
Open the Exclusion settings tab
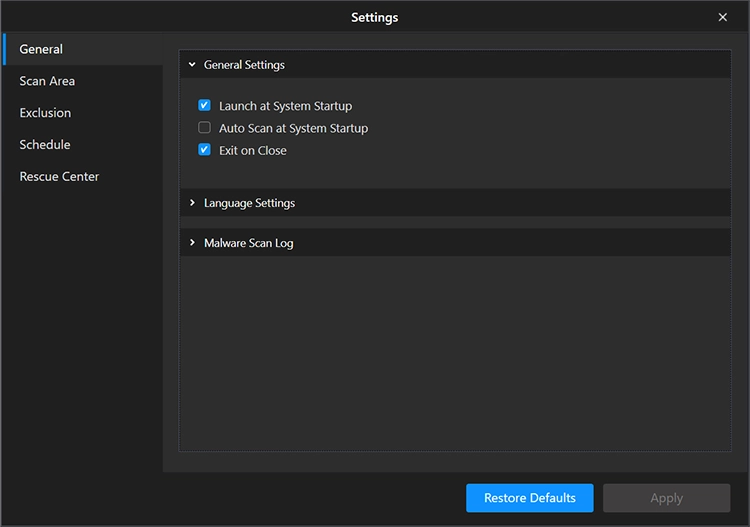pyautogui.click(x=45, y=113)
